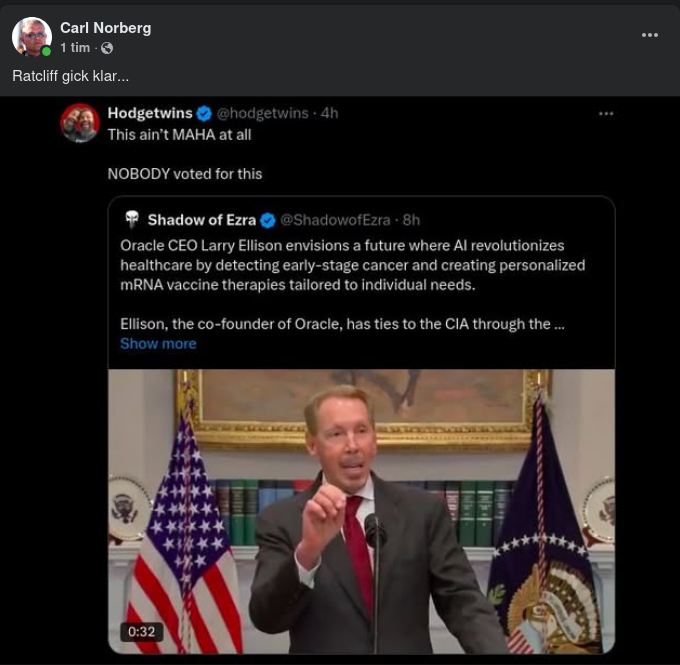Click the Hodgetwins profile avatar

tap(80, 123)
